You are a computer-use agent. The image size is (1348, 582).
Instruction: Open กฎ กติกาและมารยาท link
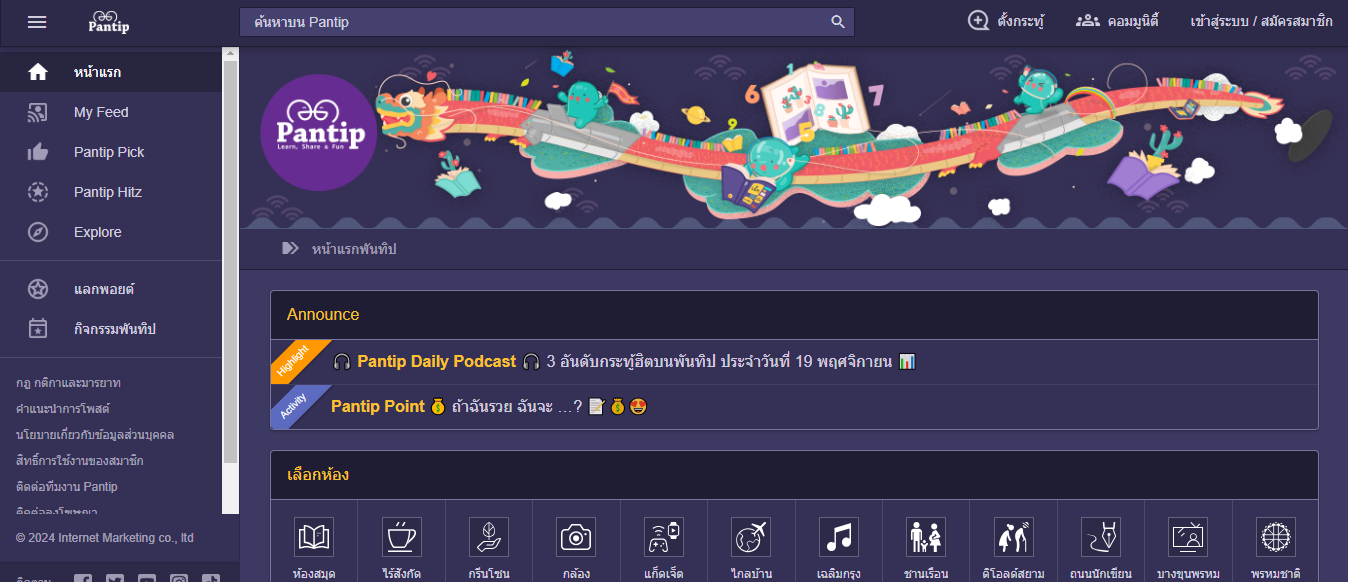(68, 383)
